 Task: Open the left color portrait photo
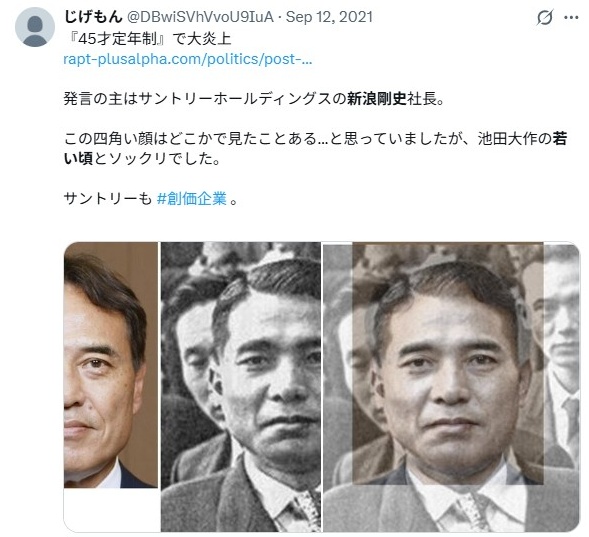point(111,364)
